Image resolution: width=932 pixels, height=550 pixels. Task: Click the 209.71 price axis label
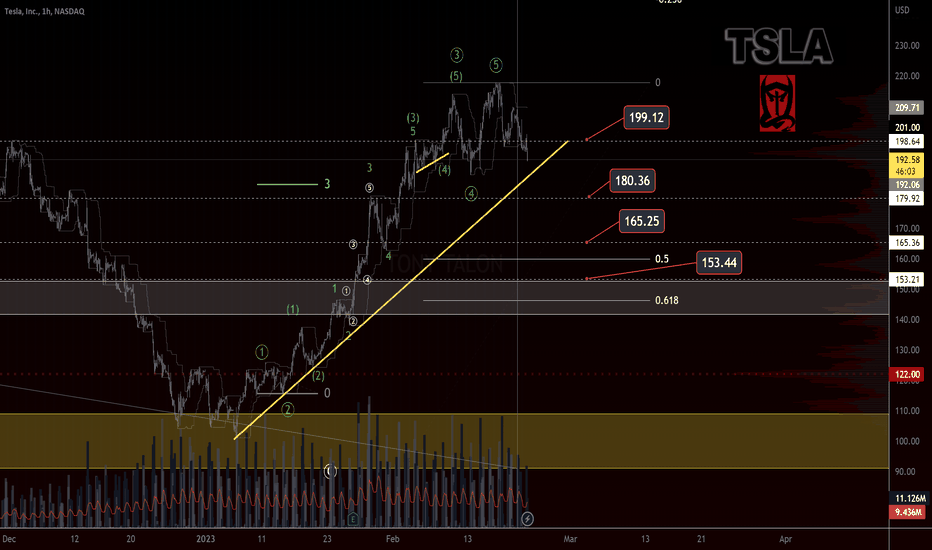pyautogui.click(x=907, y=108)
